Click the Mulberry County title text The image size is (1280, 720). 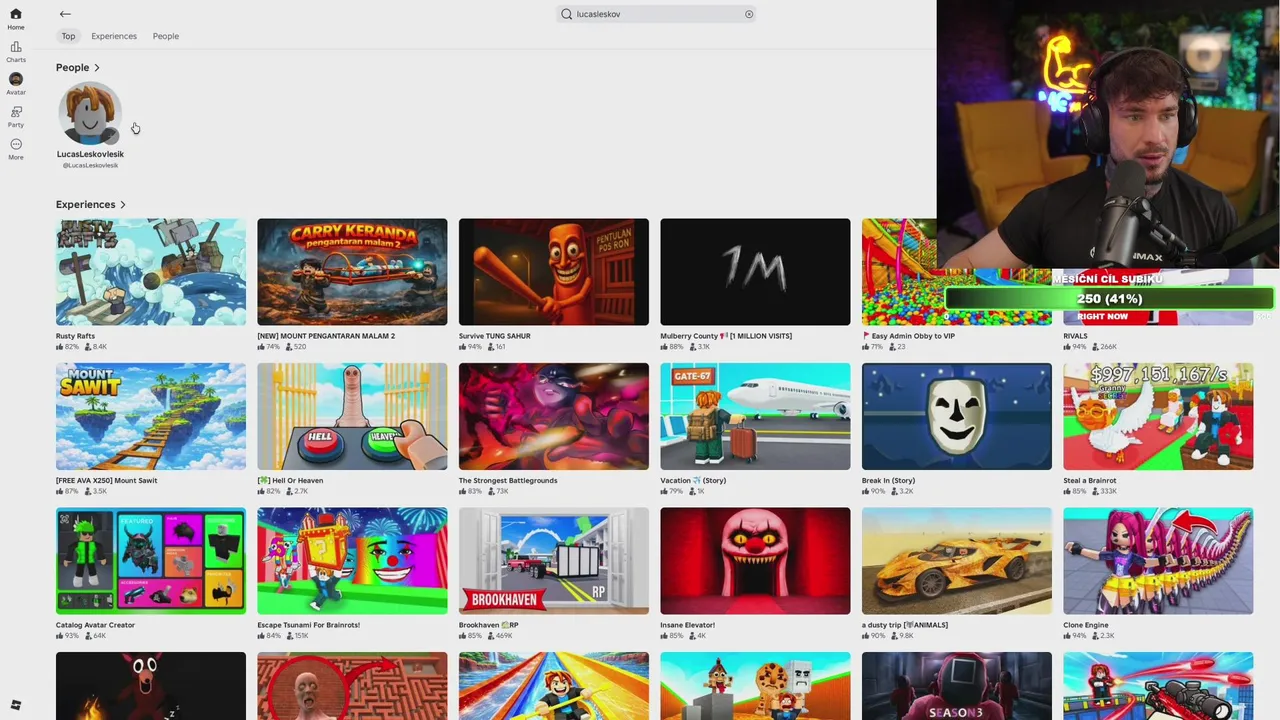click(x=726, y=336)
